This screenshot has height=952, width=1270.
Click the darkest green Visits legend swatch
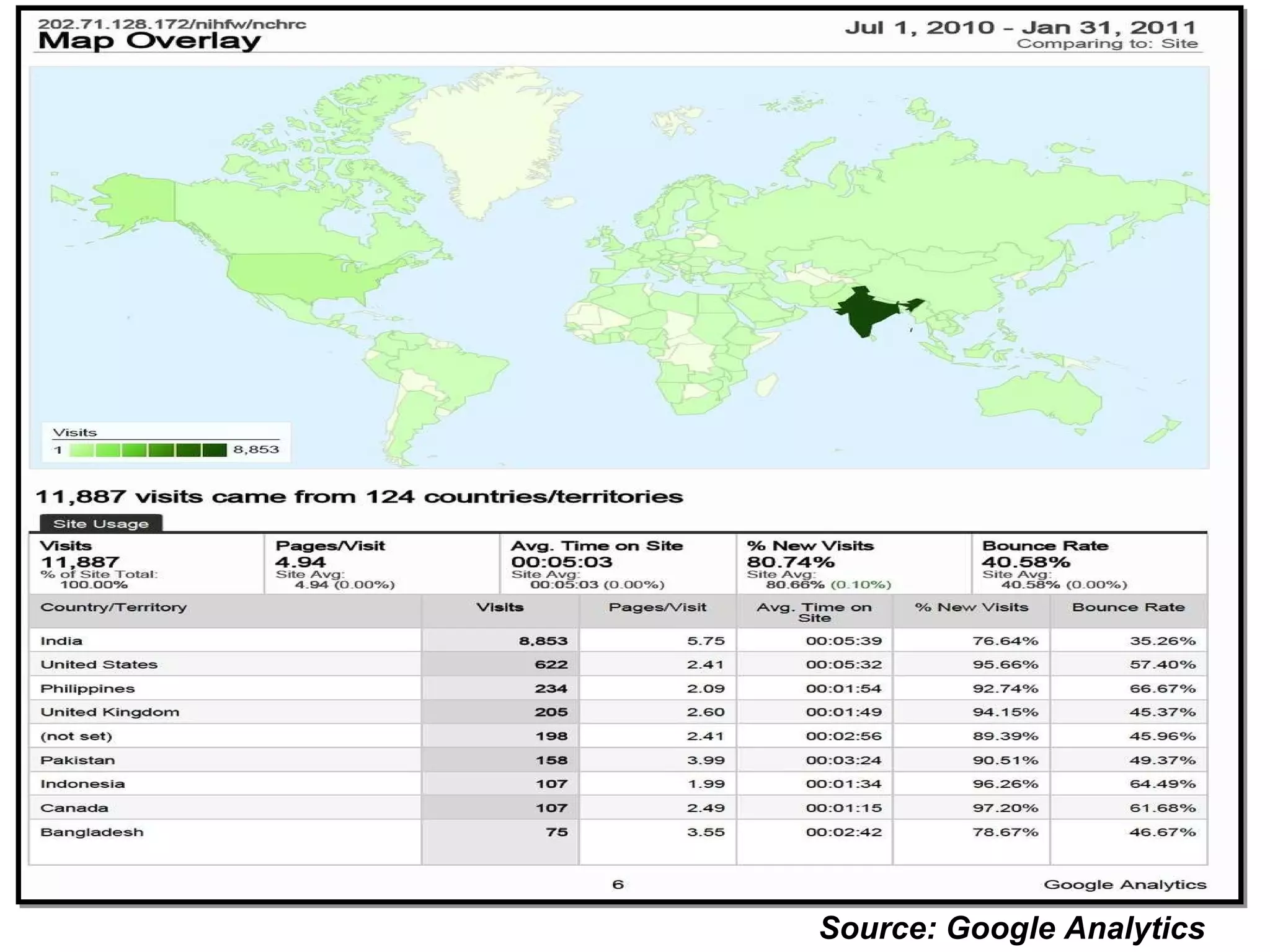point(215,450)
